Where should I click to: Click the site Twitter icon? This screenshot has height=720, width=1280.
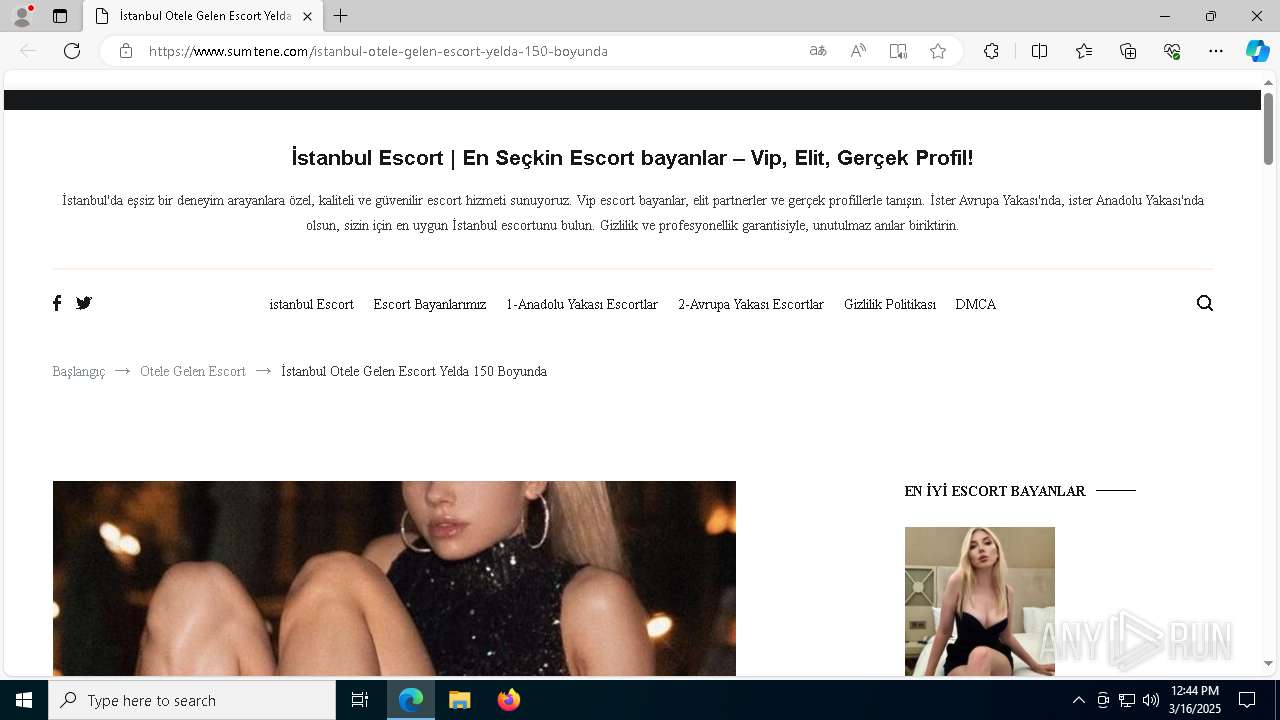point(84,303)
